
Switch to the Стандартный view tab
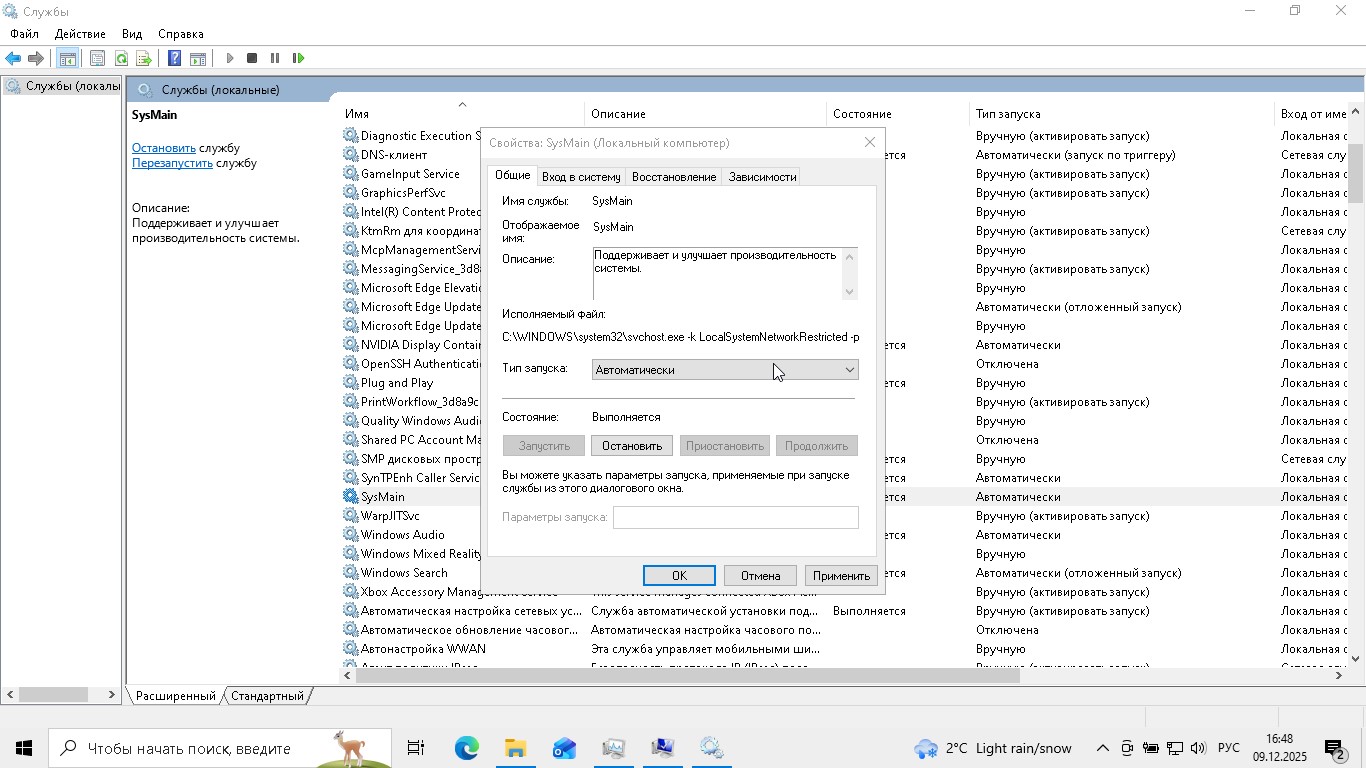coord(267,696)
